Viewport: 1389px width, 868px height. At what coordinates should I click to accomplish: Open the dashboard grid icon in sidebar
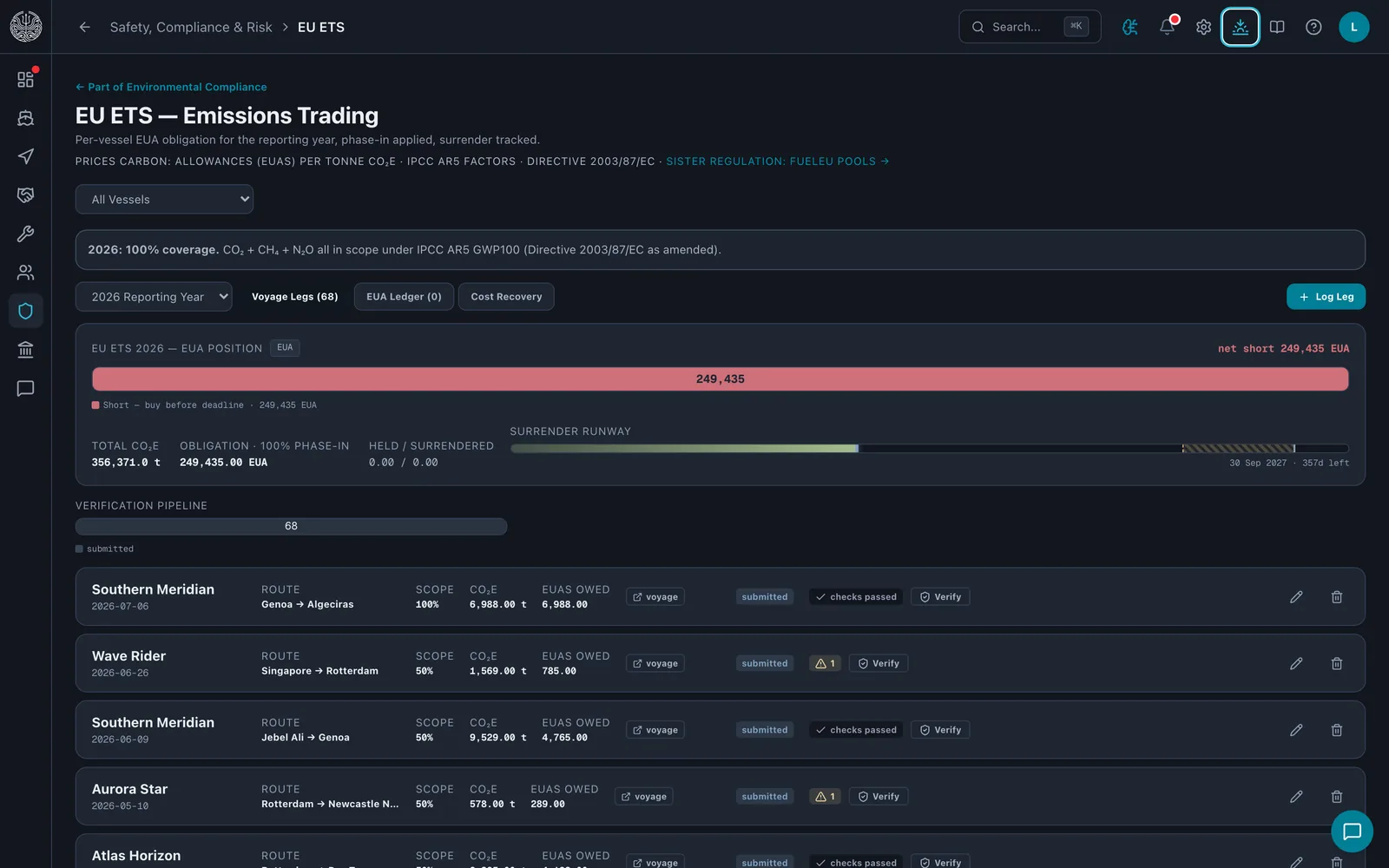click(x=25, y=79)
